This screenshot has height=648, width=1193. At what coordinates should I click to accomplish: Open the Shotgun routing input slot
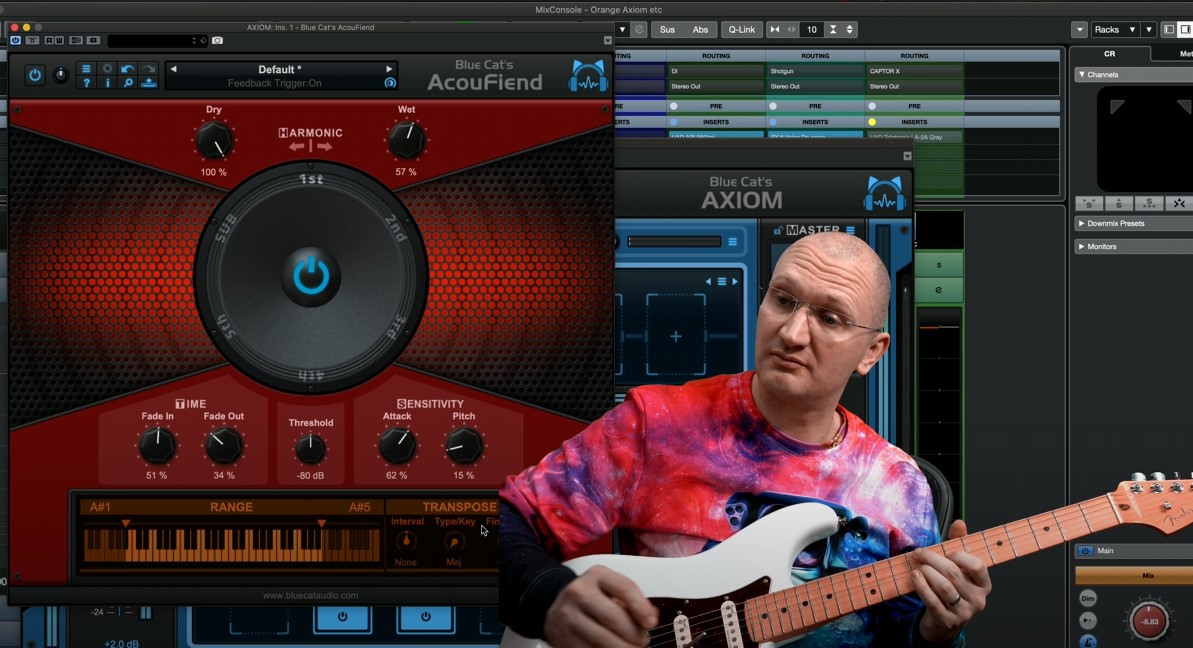(815, 71)
